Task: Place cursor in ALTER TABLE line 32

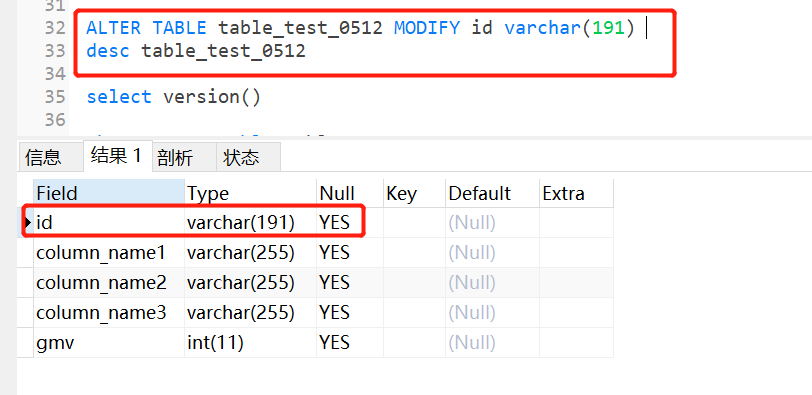Action: click(x=360, y=27)
